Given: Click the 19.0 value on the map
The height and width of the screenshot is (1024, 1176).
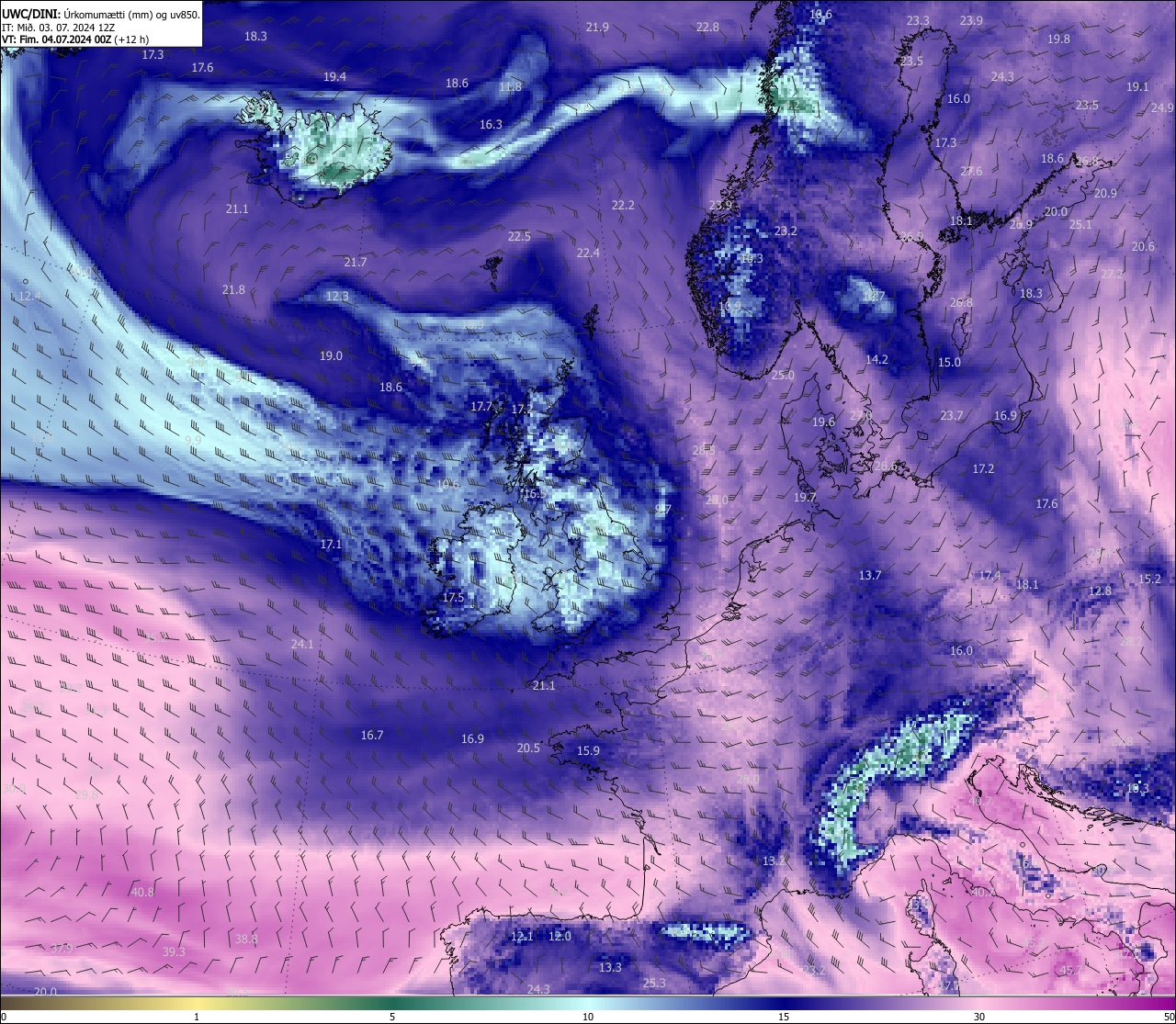Looking at the screenshot, I should 331,356.
